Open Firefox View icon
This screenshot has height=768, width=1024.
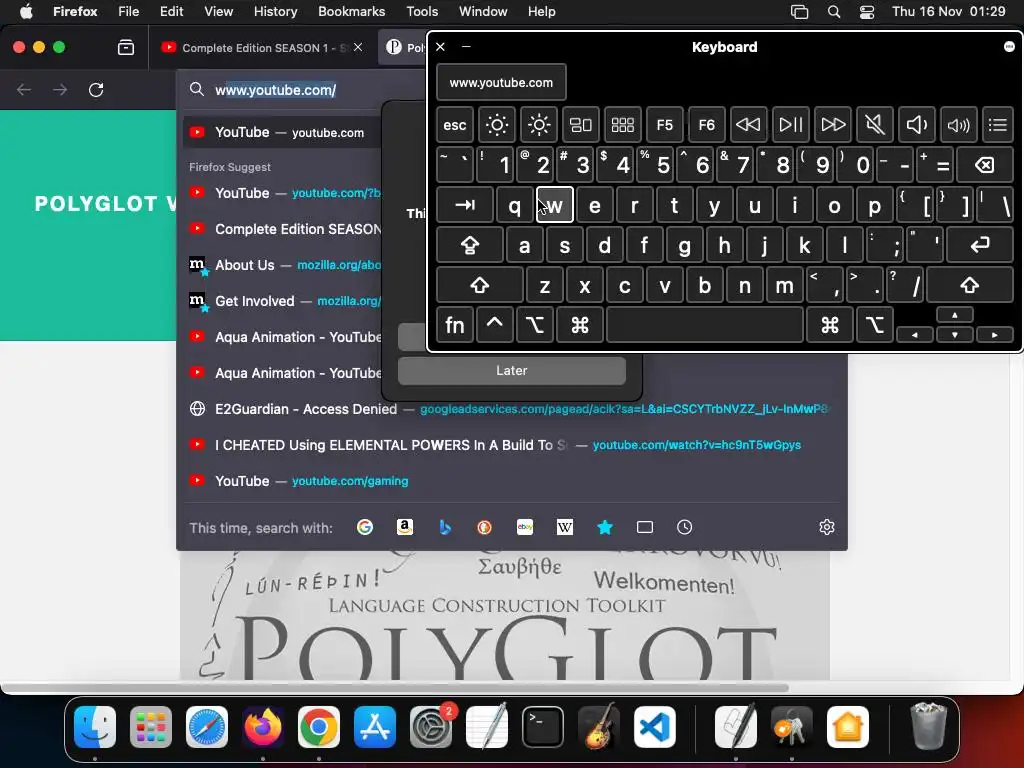point(125,47)
